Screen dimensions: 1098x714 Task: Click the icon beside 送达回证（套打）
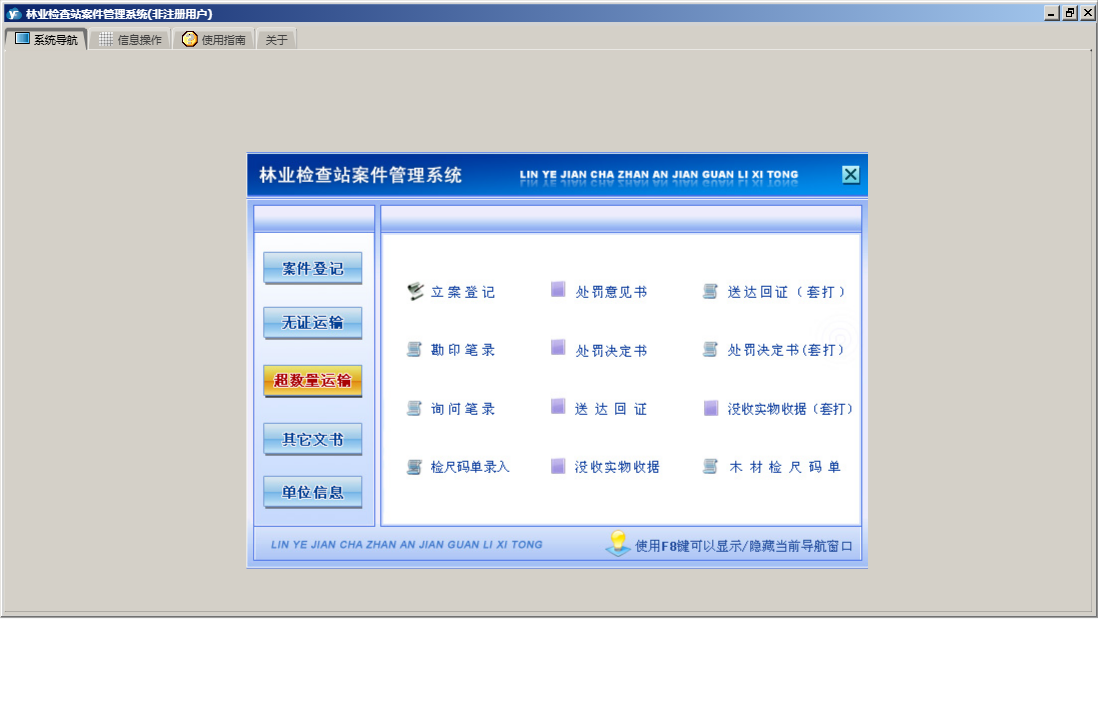click(x=710, y=290)
